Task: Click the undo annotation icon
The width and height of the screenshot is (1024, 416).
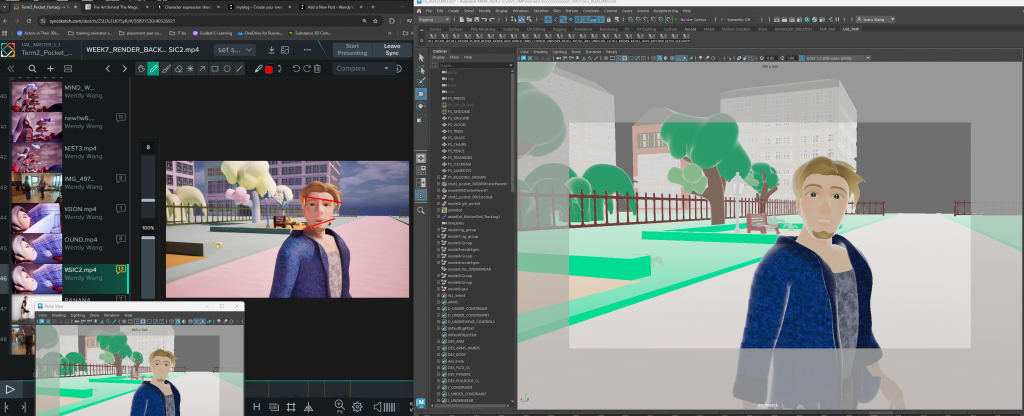Action: pyautogui.click(x=296, y=69)
